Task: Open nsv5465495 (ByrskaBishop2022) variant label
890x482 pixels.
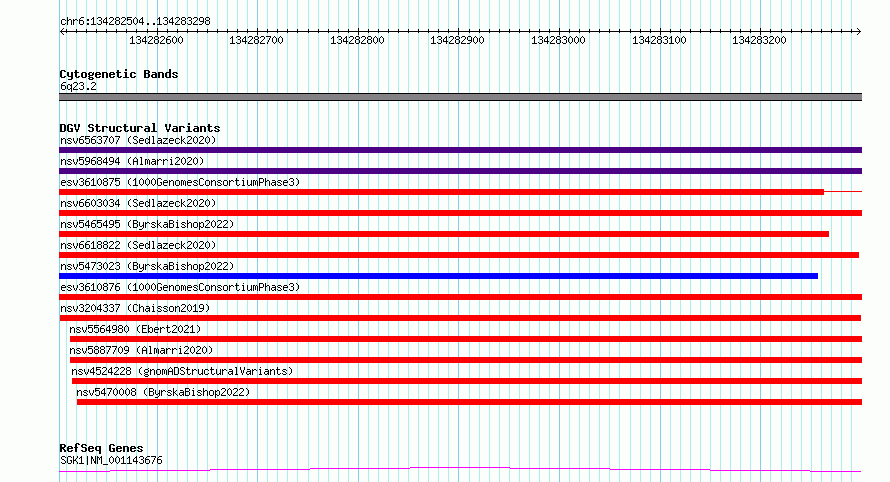Action: pyautogui.click(x=147, y=224)
